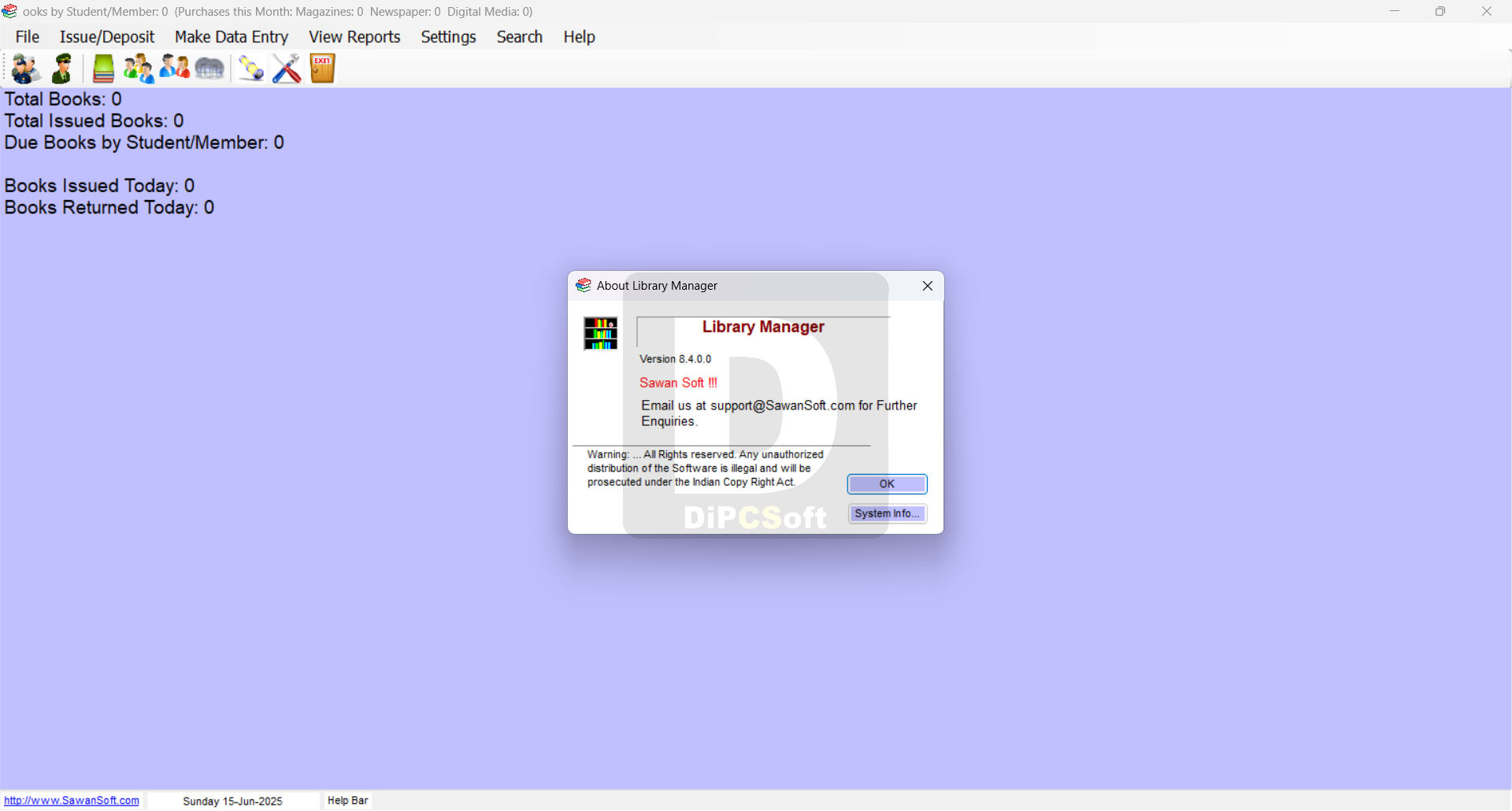Restore down the main window
Viewport: 1512px width, 811px height.
pyautogui.click(x=1440, y=11)
